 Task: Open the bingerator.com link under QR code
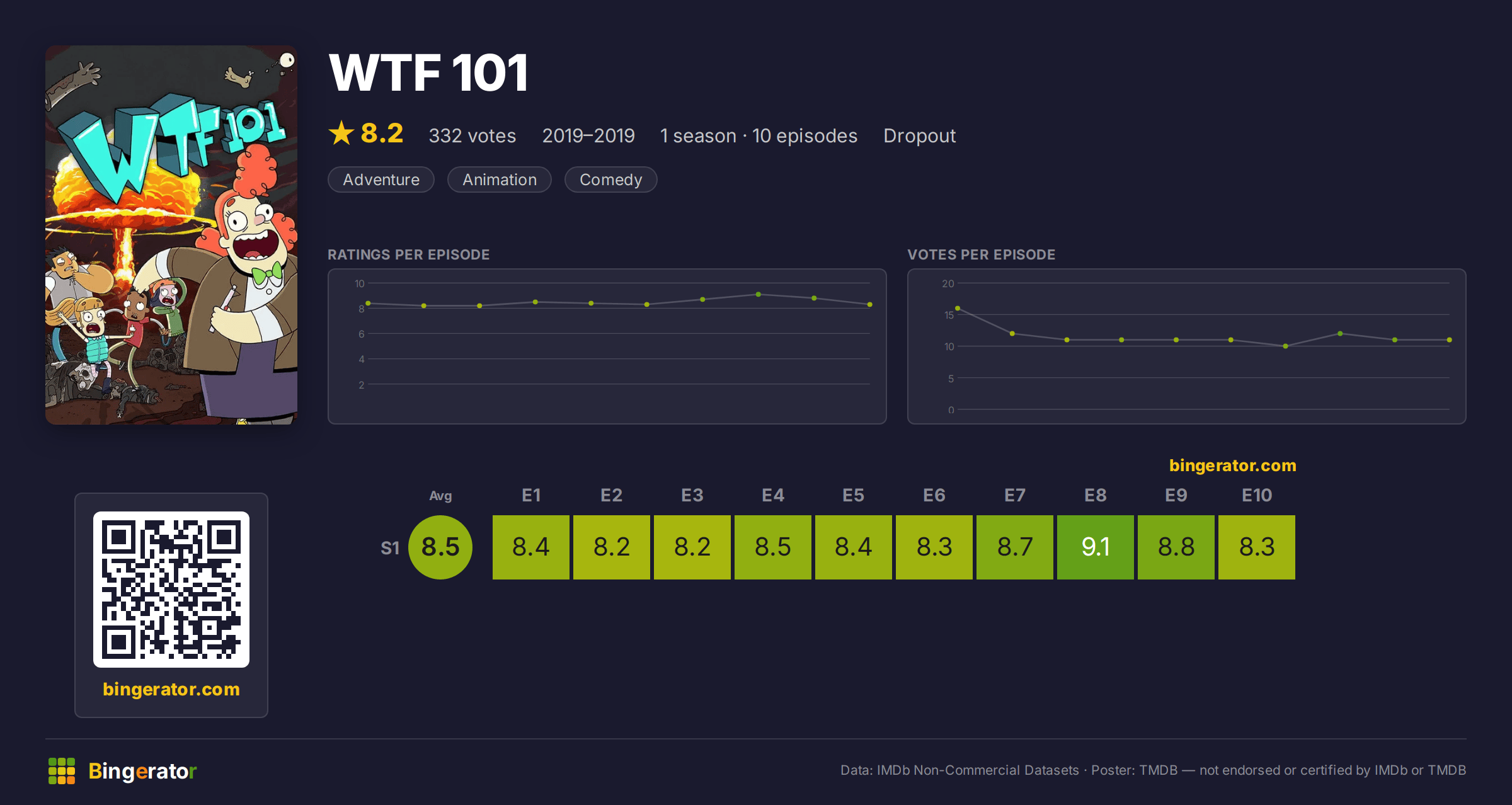pyautogui.click(x=171, y=689)
